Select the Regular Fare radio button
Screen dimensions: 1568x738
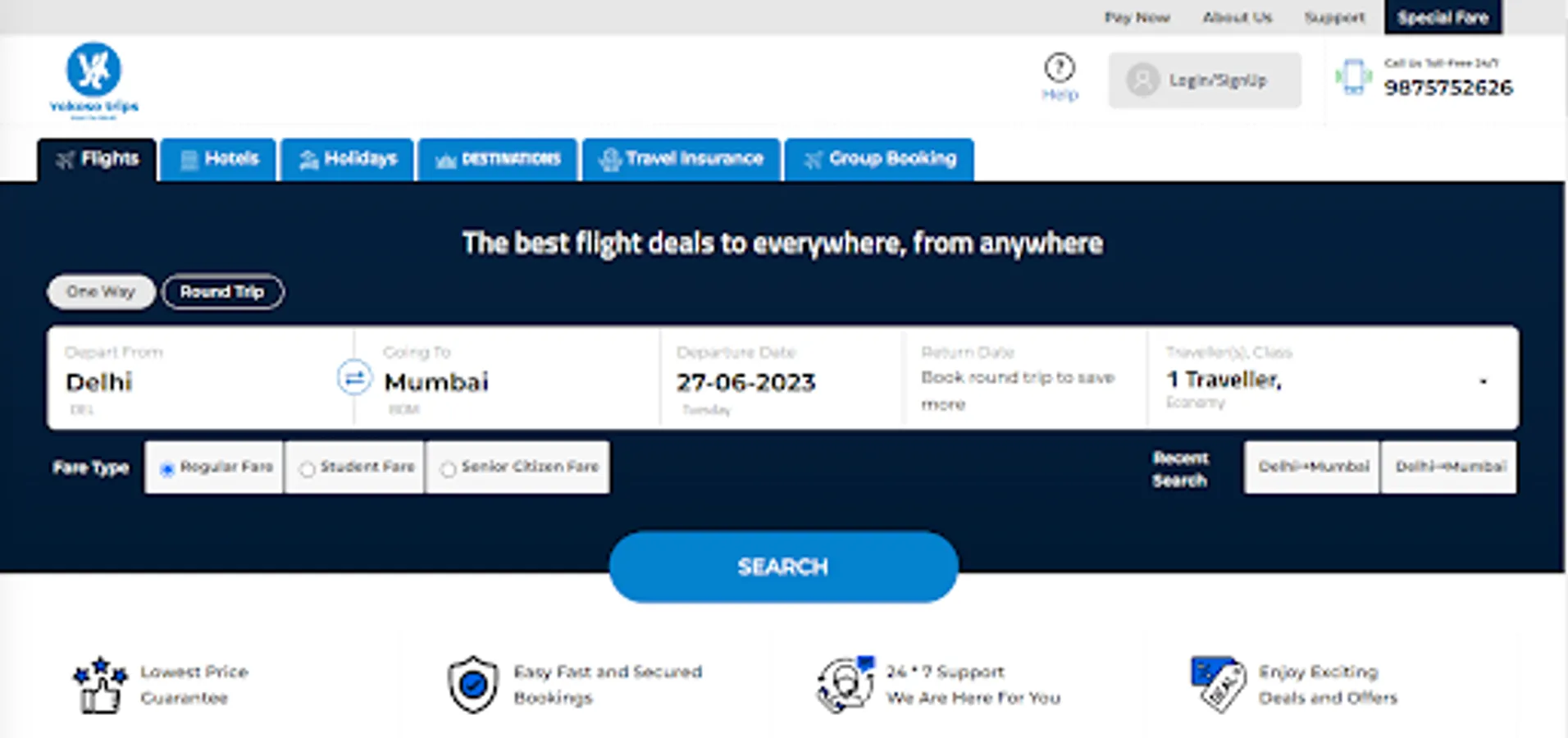click(x=167, y=469)
